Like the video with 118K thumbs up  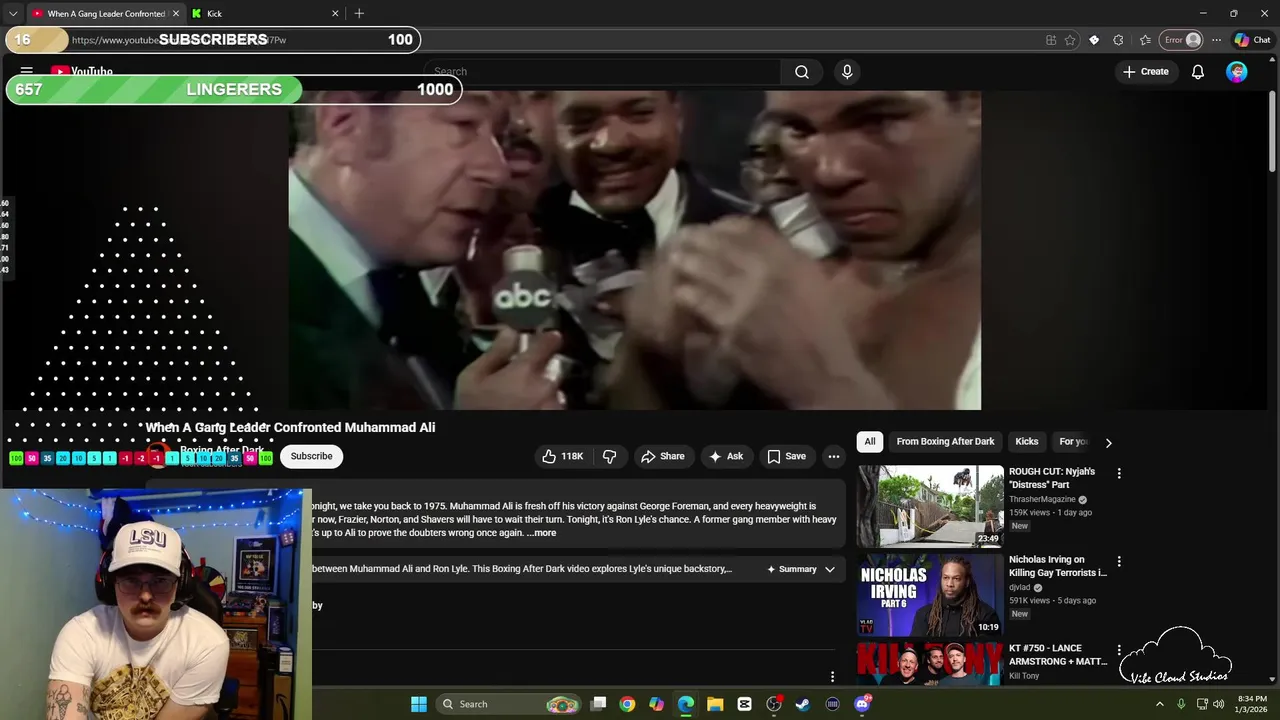pos(563,456)
